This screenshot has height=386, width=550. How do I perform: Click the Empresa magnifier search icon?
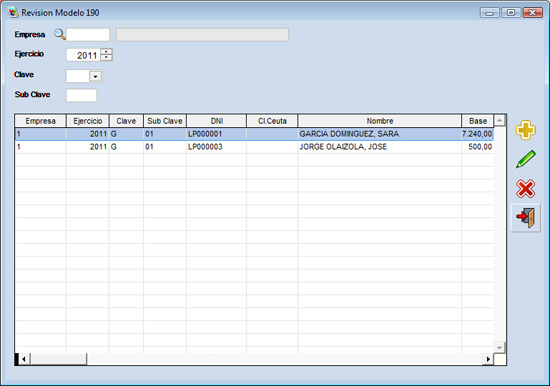(x=60, y=34)
